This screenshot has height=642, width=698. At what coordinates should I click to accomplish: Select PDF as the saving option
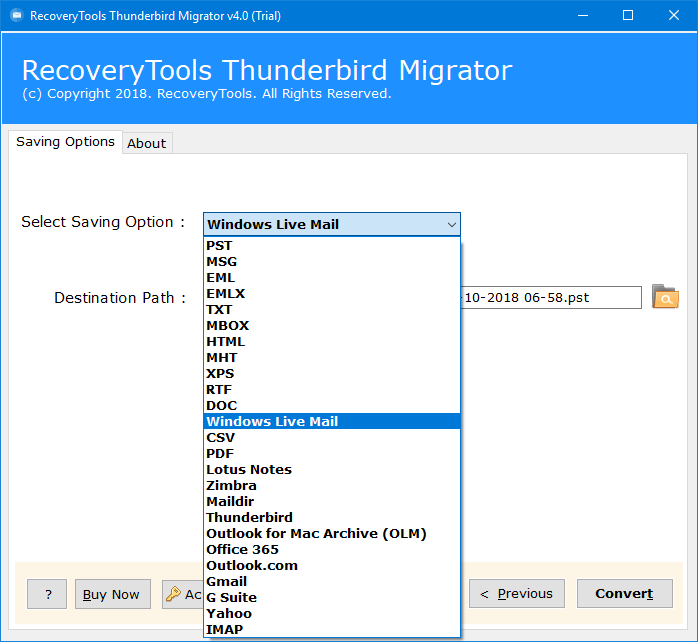332,454
